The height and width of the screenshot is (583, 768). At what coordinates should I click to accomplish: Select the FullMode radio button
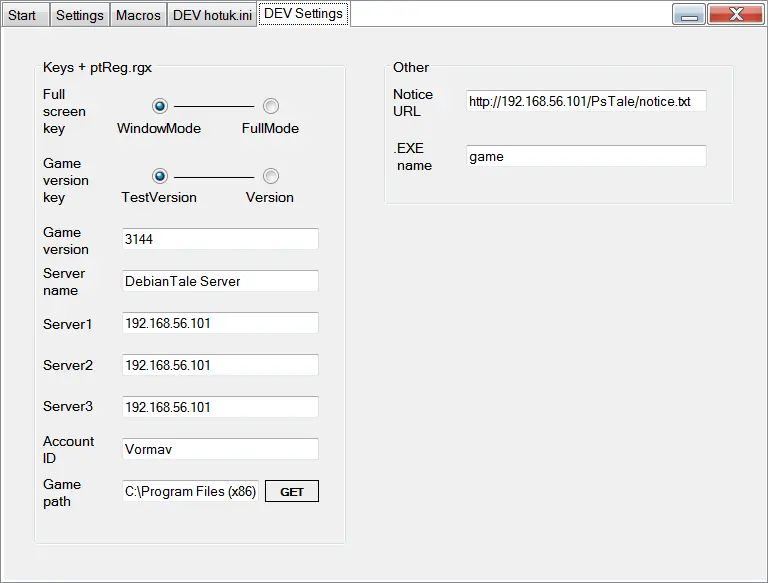(x=271, y=106)
